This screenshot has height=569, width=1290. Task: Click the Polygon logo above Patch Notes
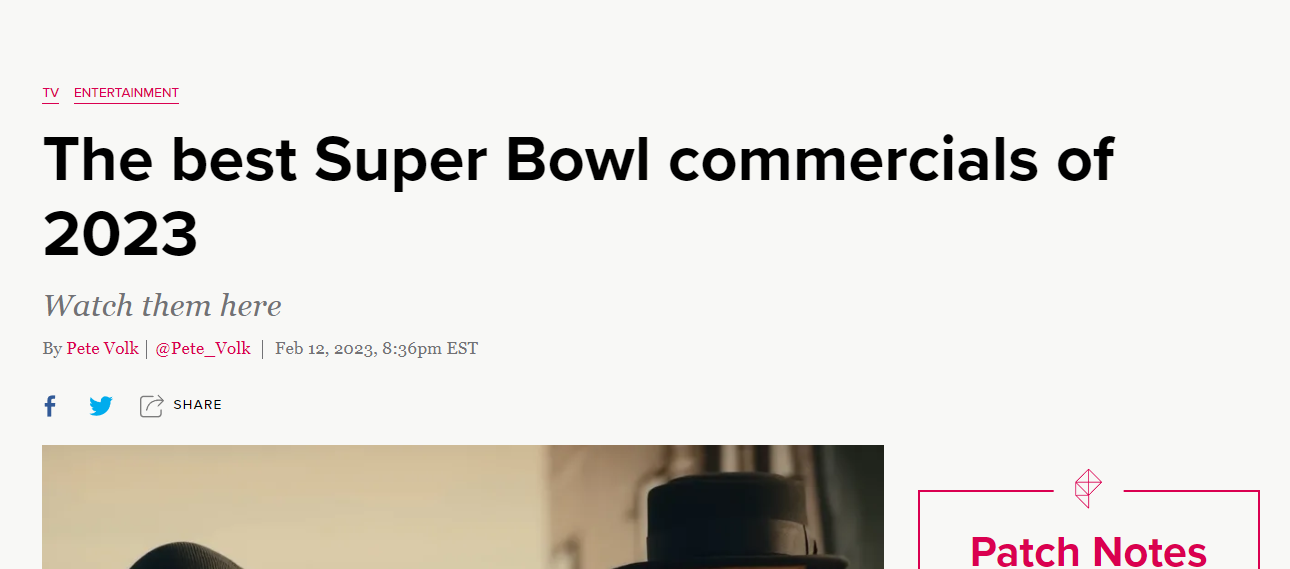point(1088,489)
